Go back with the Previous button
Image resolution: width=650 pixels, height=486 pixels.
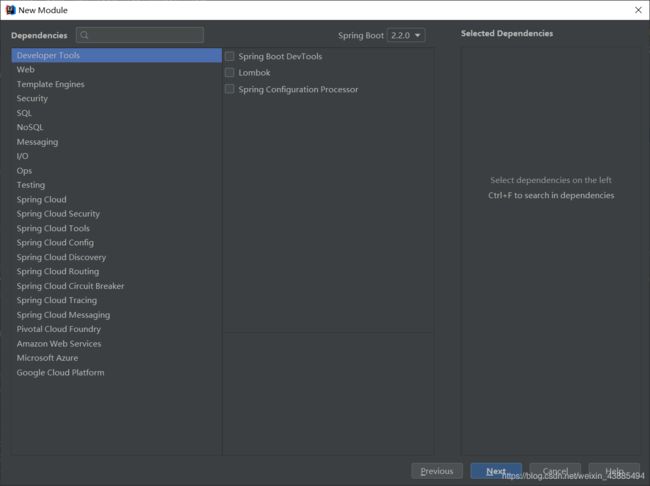point(437,471)
